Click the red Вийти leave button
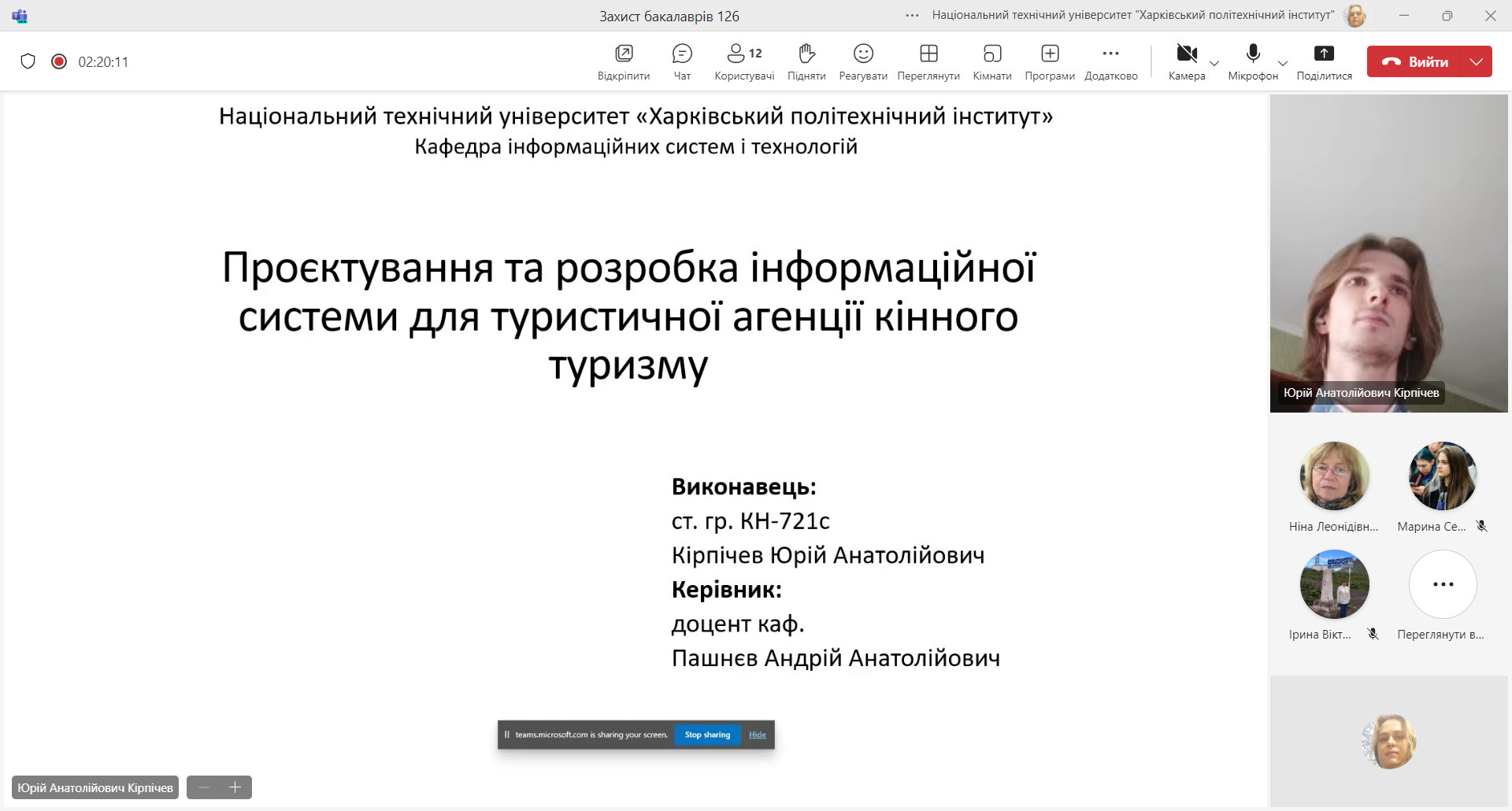The image size is (1512, 811). coord(1414,61)
